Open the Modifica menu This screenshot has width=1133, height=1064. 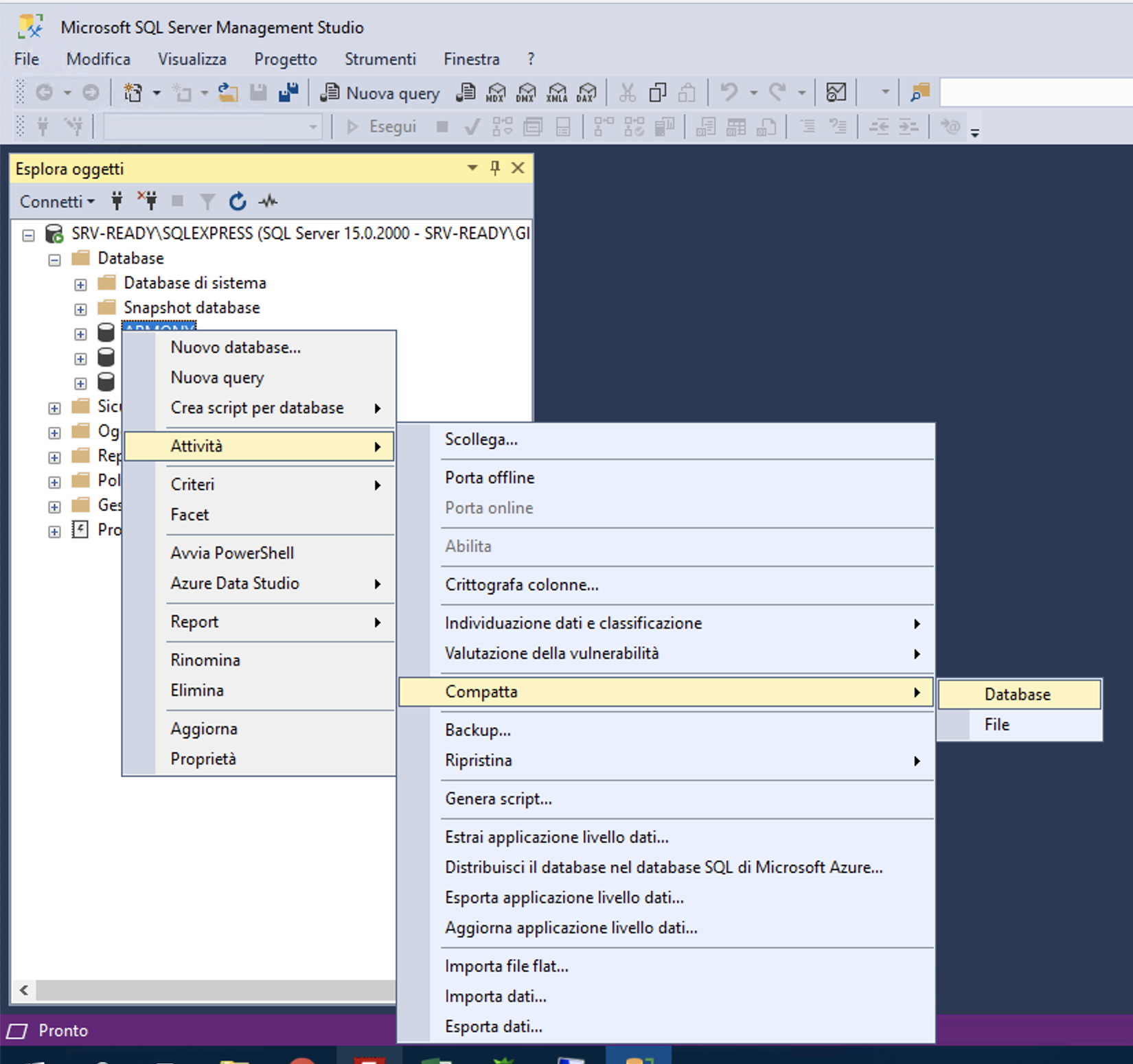click(98, 59)
